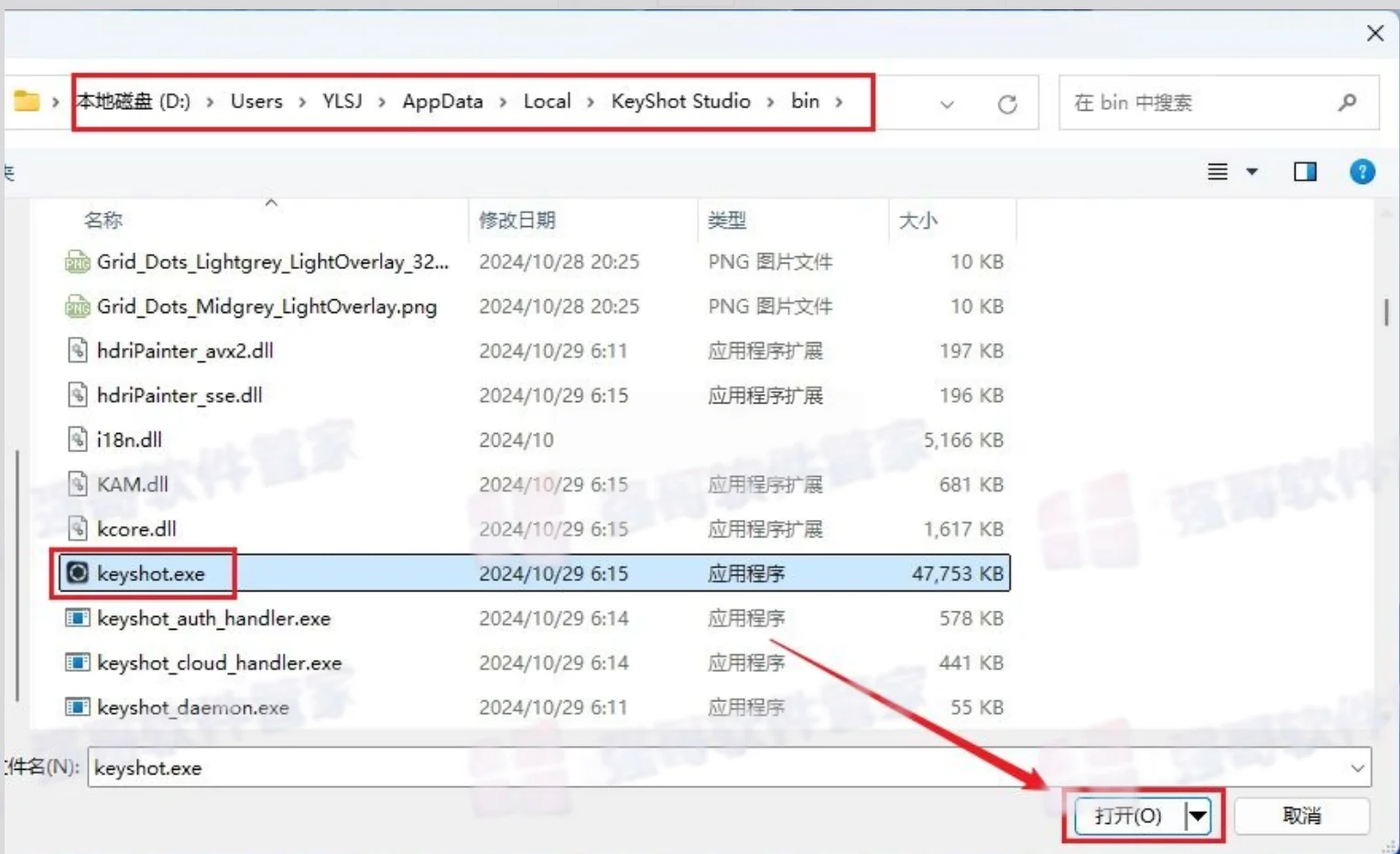Click the search magnifier icon
Screen dimensions: 1400x854
pyautogui.click(x=1347, y=103)
